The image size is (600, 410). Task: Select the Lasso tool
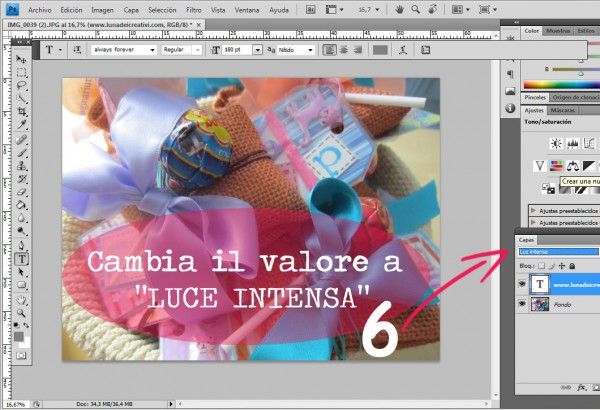(x=21, y=85)
